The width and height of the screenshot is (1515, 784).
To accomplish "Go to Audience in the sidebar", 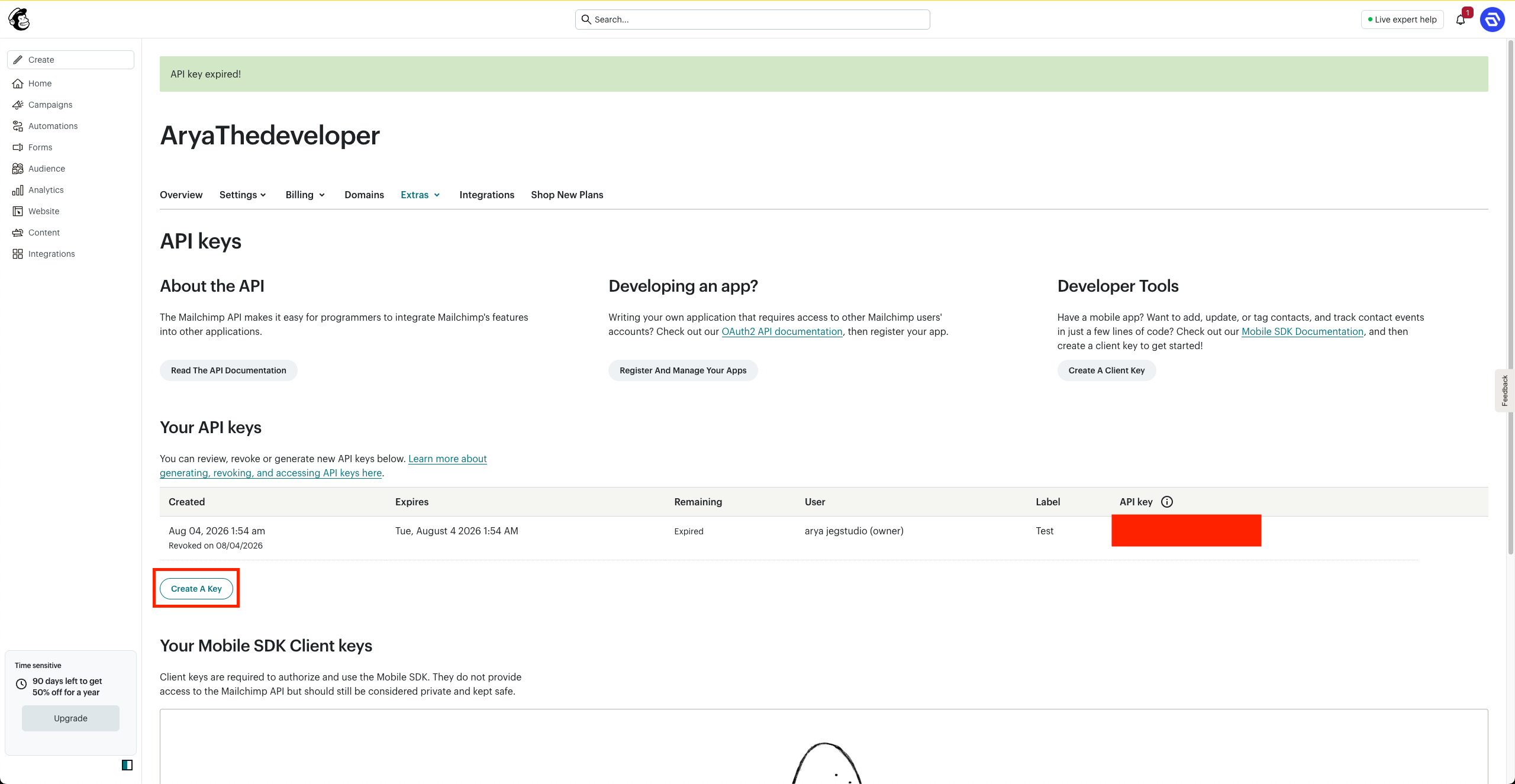I will click(47, 169).
